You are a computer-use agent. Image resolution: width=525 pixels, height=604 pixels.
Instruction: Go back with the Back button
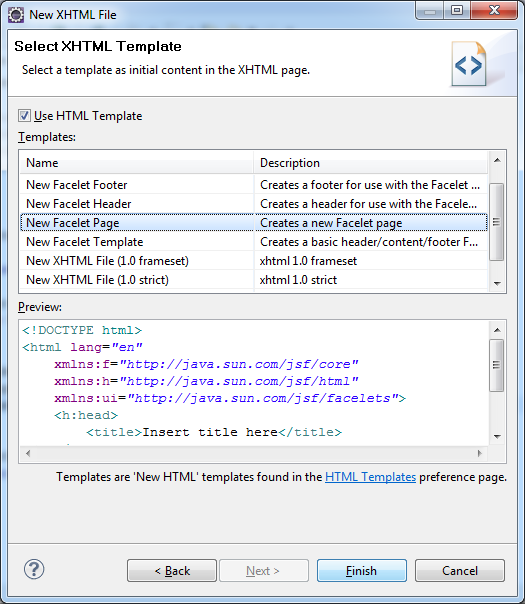point(172,570)
